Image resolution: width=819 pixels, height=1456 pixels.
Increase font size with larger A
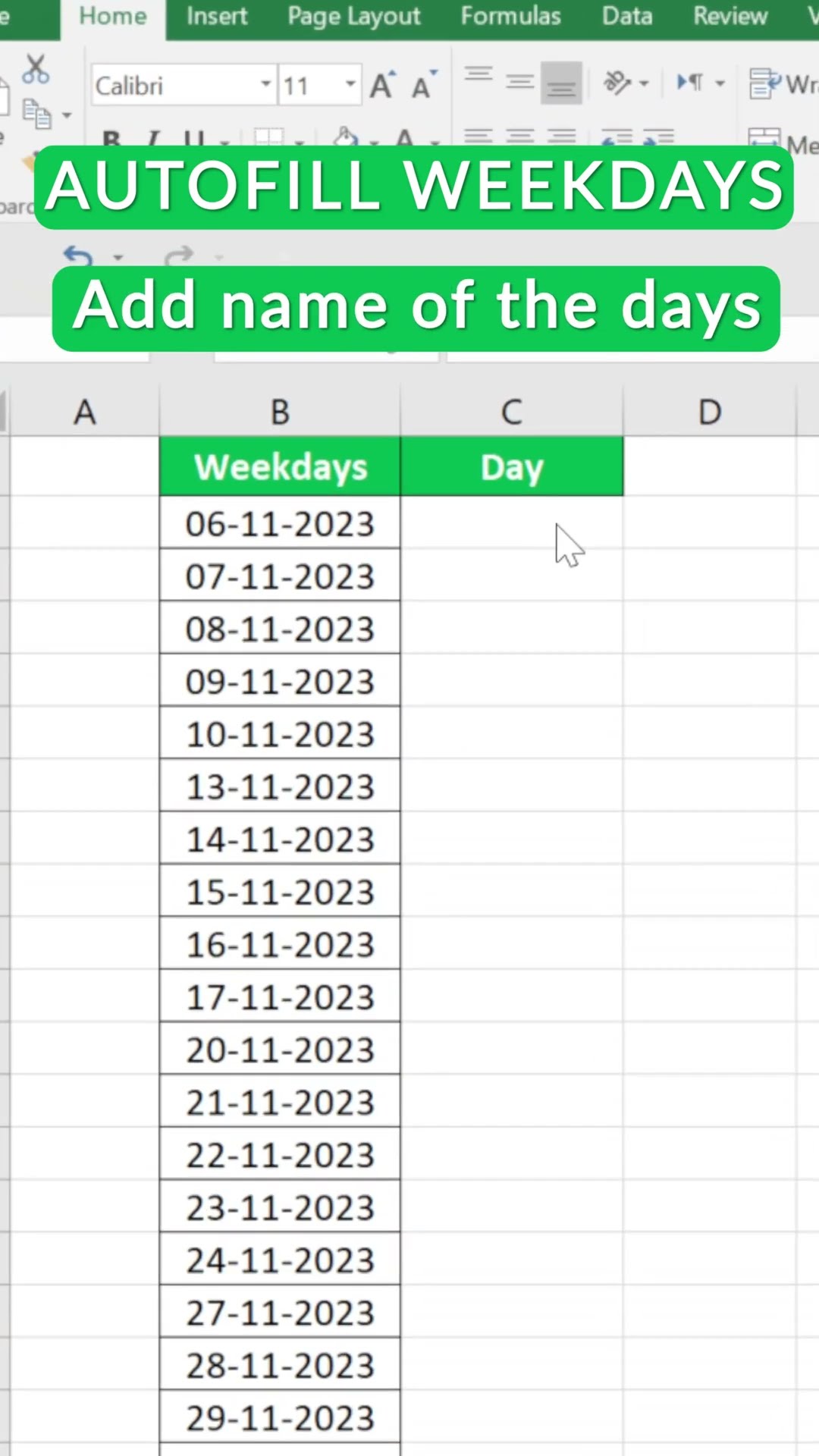382,86
